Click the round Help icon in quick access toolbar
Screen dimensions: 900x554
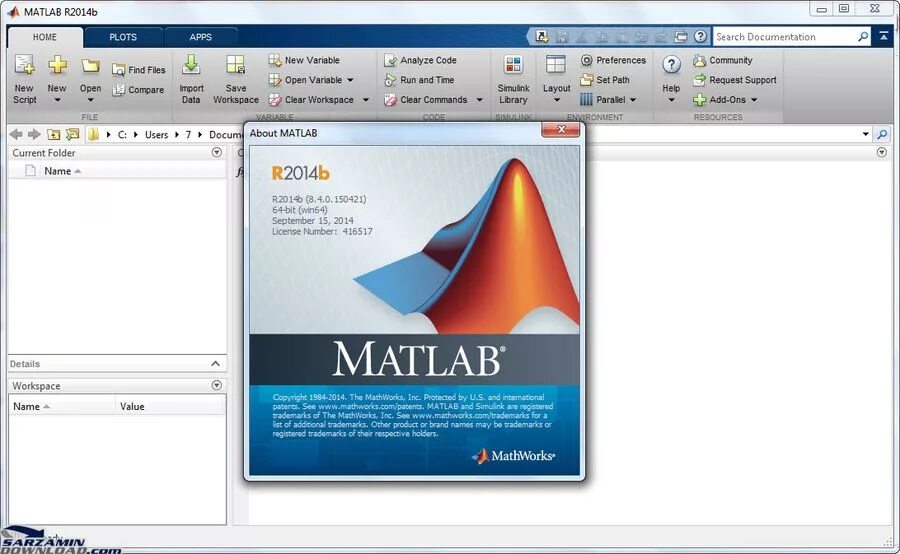point(700,37)
